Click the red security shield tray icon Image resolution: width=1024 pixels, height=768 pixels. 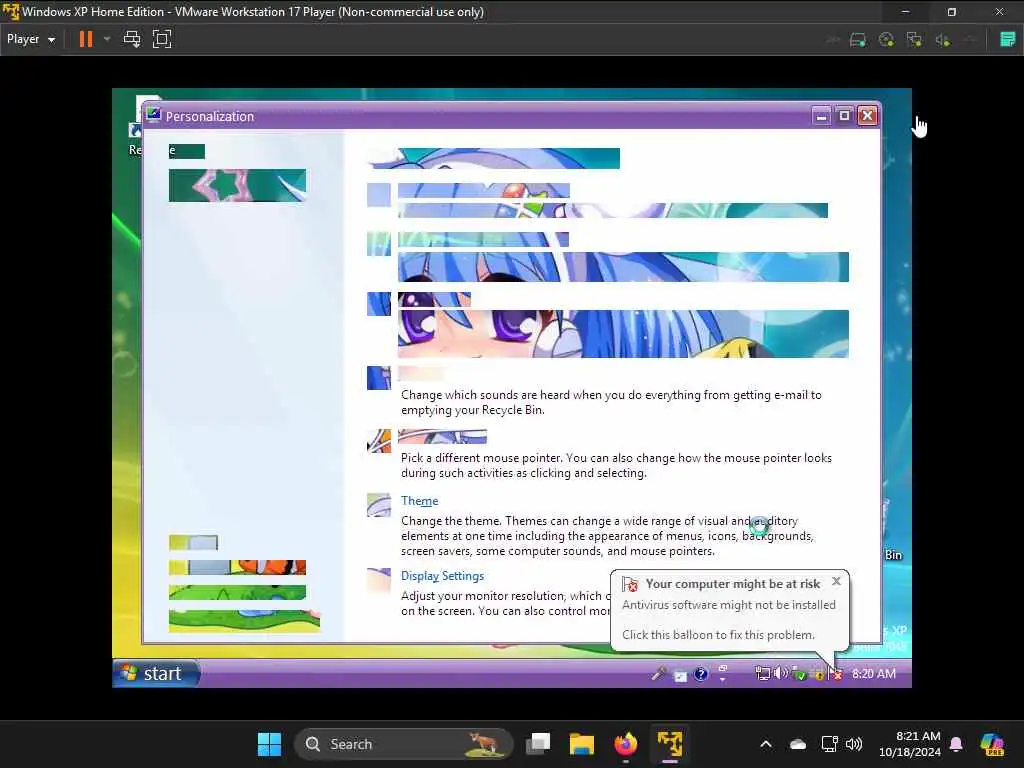pyautogui.click(x=837, y=674)
